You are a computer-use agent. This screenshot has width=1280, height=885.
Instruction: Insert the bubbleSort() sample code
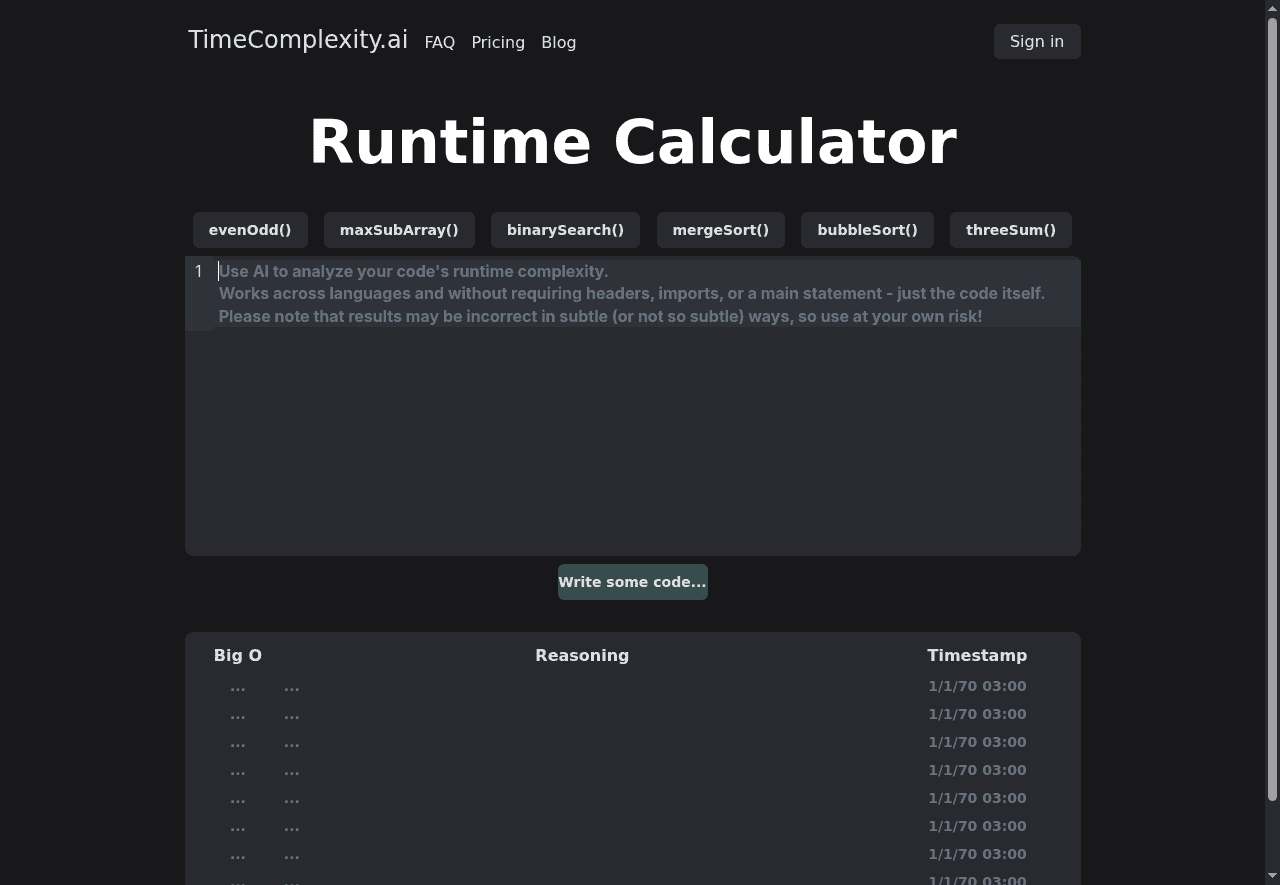(x=867, y=230)
